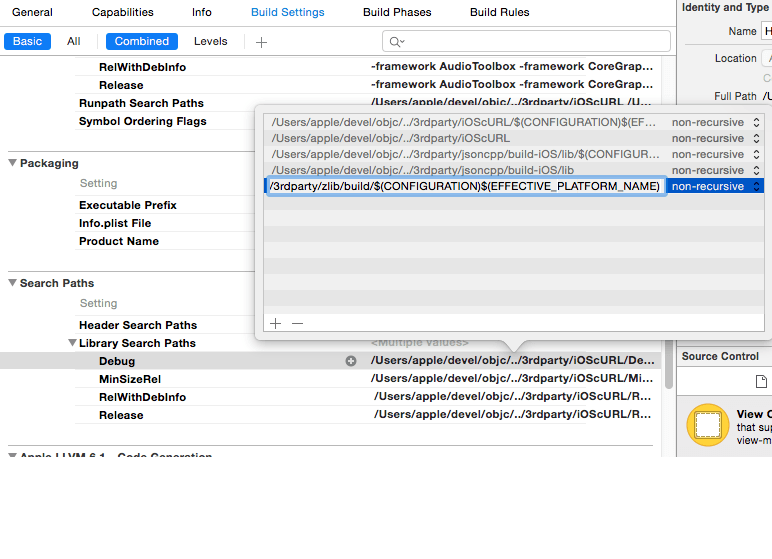Select the Combined view mode

tap(141, 41)
